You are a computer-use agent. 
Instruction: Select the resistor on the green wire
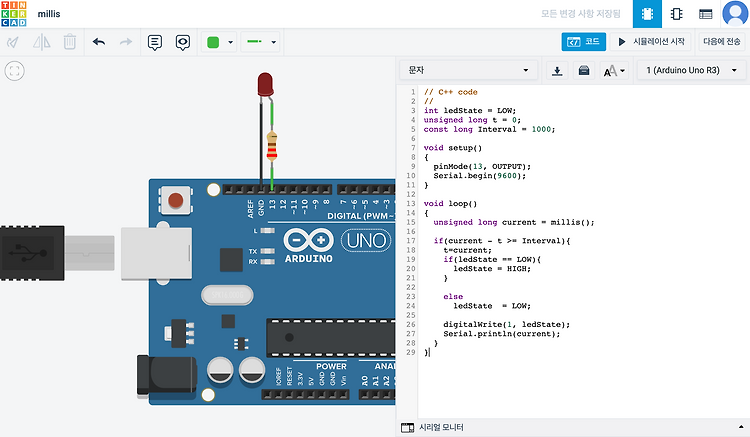pos(272,146)
